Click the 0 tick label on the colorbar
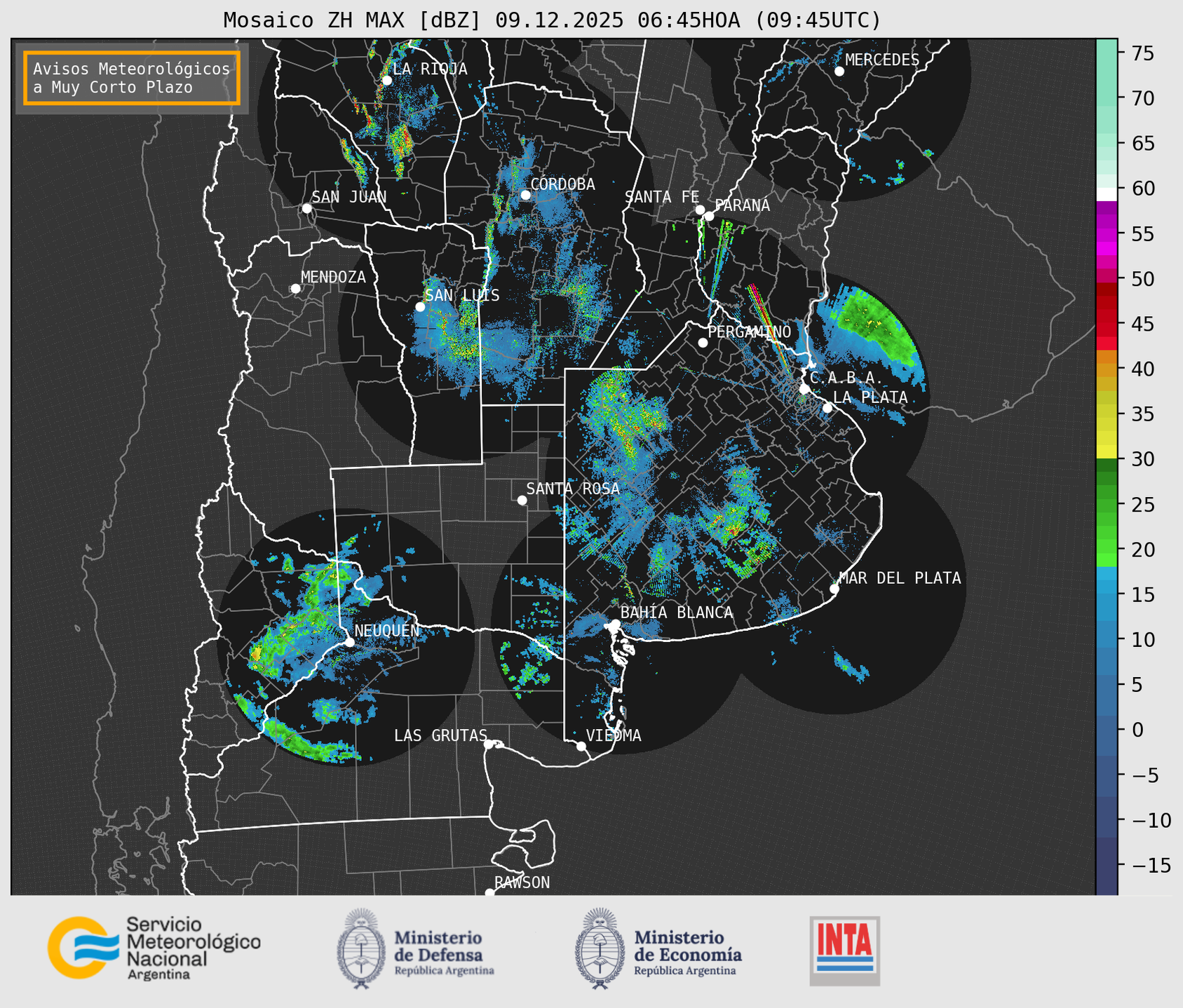This screenshot has height=1008, width=1183. (x=1137, y=730)
